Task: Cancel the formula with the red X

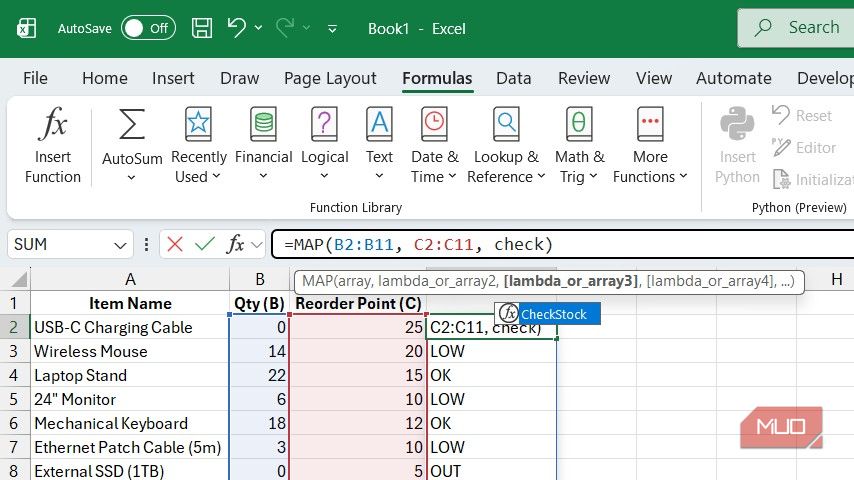Action: 175,244
